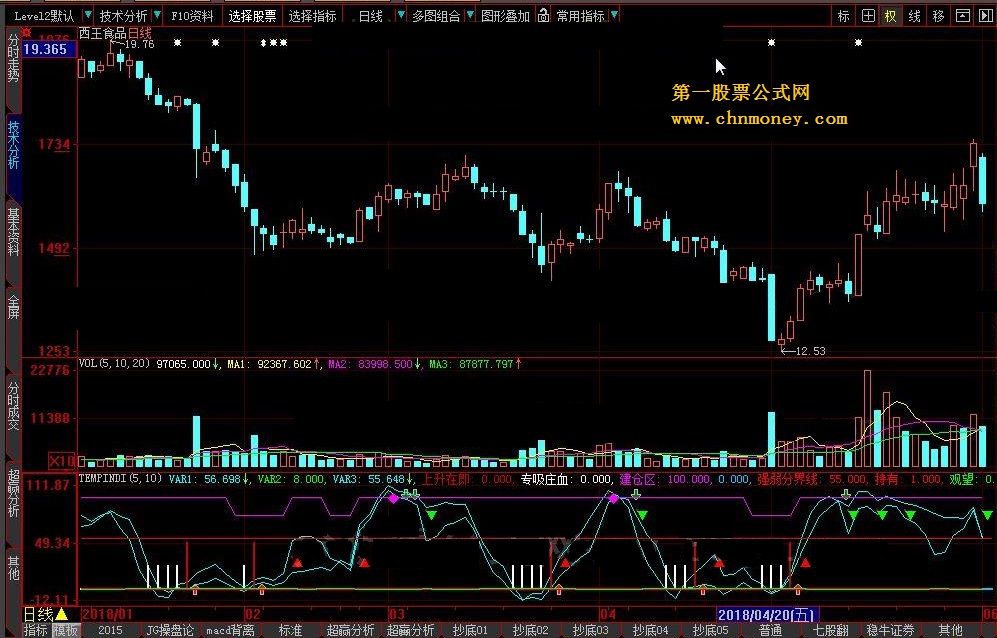Select the macd背离 indicator tab

(x=230, y=630)
